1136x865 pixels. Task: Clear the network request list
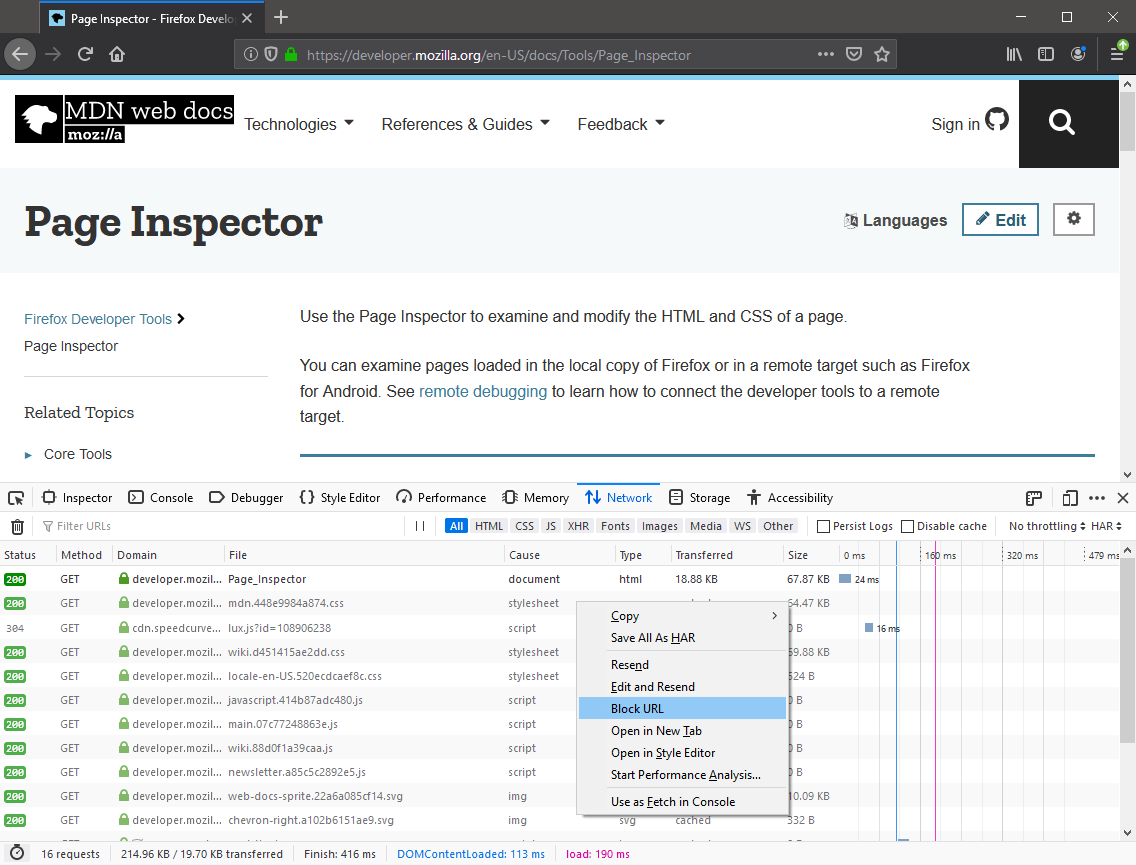pos(17,527)
